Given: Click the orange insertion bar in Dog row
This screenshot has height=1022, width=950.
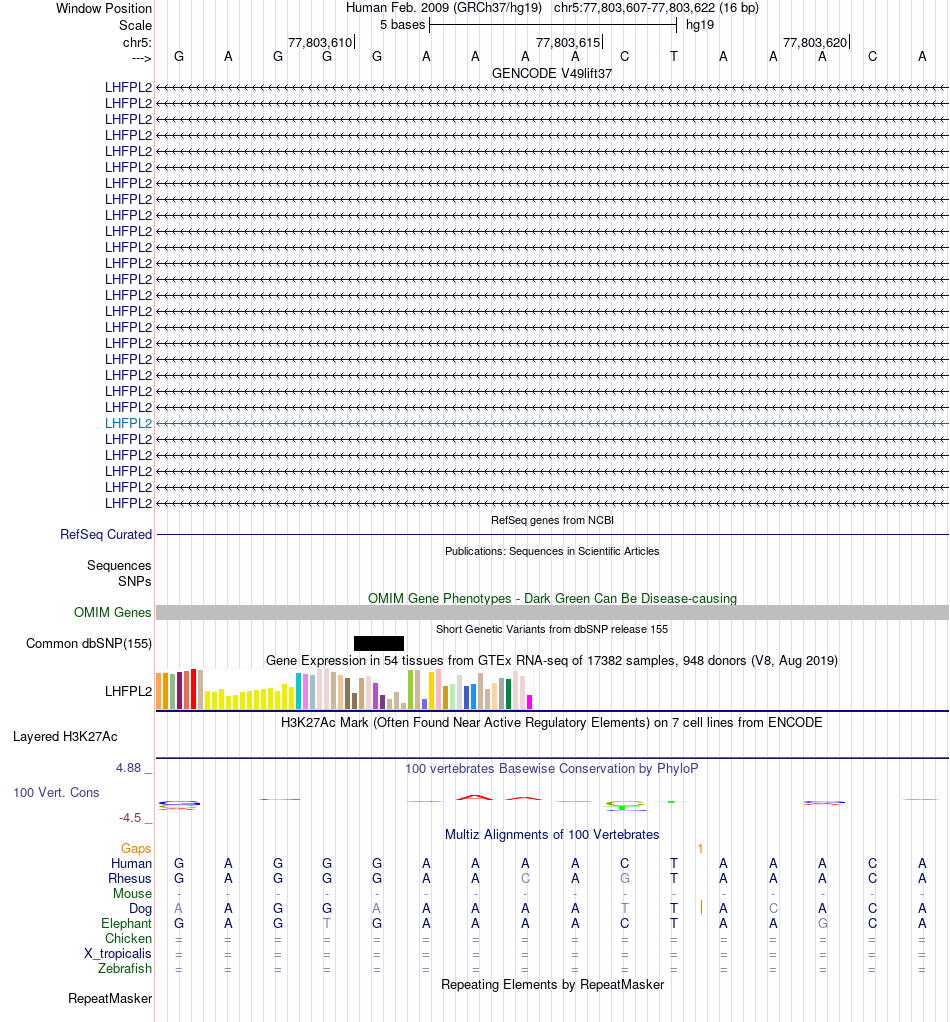Looking at the screenshot, I should 701,907.
